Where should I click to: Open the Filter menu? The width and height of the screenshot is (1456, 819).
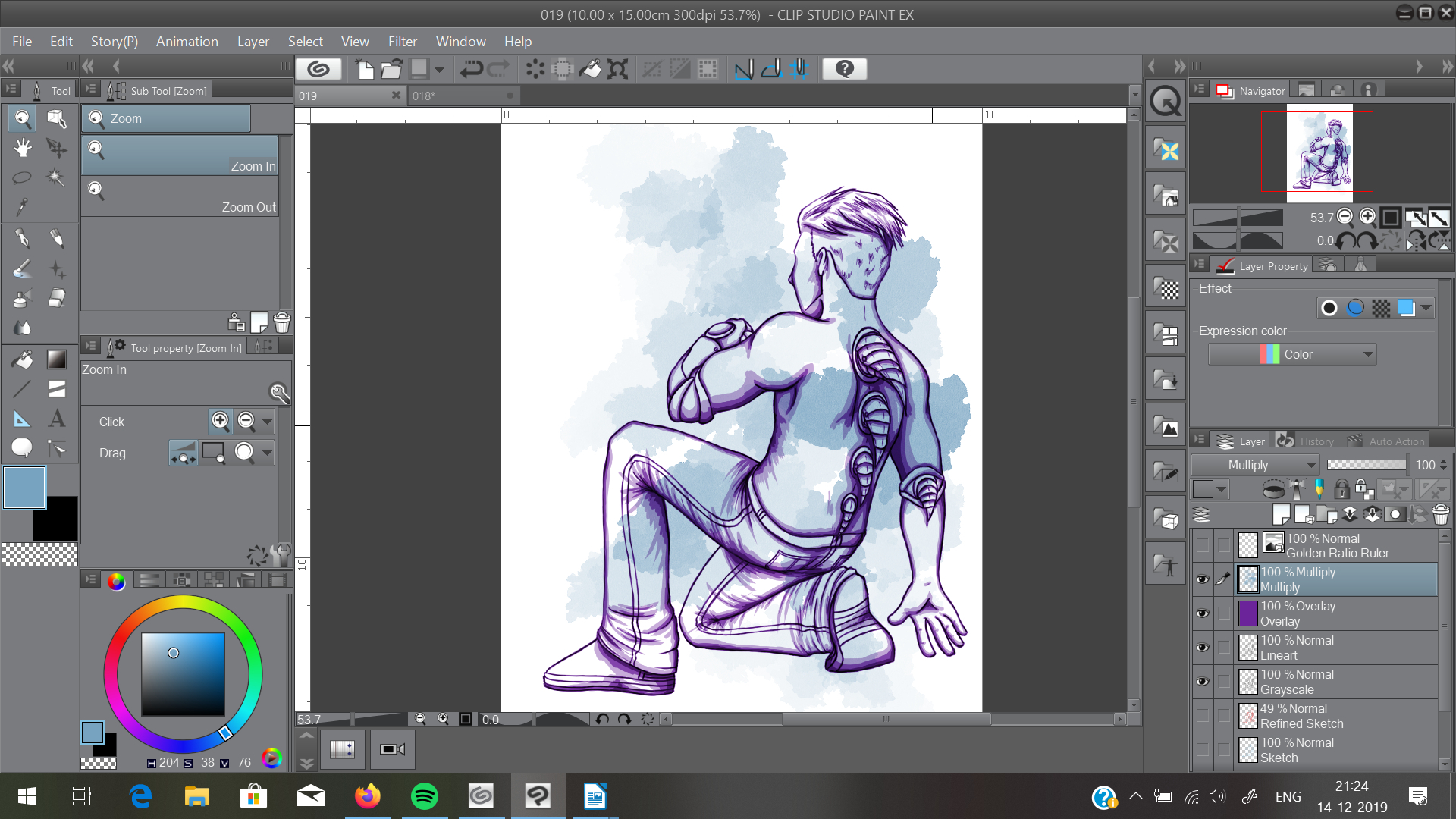[402, 42]
